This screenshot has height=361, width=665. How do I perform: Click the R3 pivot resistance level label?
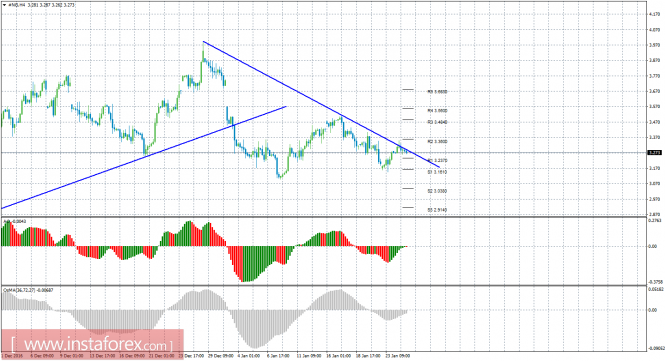(x=437, y=122)
